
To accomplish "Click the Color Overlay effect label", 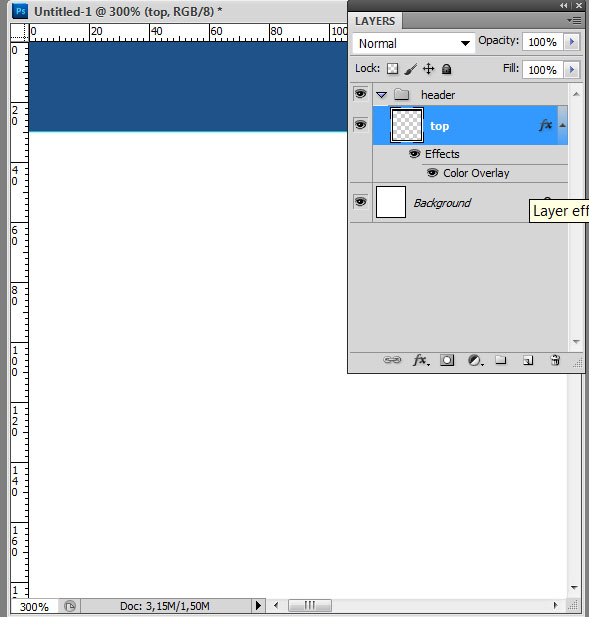I will click(x=476, y=173).
